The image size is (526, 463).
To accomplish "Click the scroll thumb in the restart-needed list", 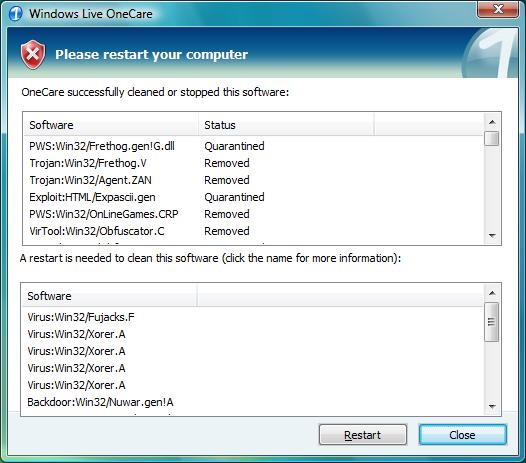I will click(492, 322).
